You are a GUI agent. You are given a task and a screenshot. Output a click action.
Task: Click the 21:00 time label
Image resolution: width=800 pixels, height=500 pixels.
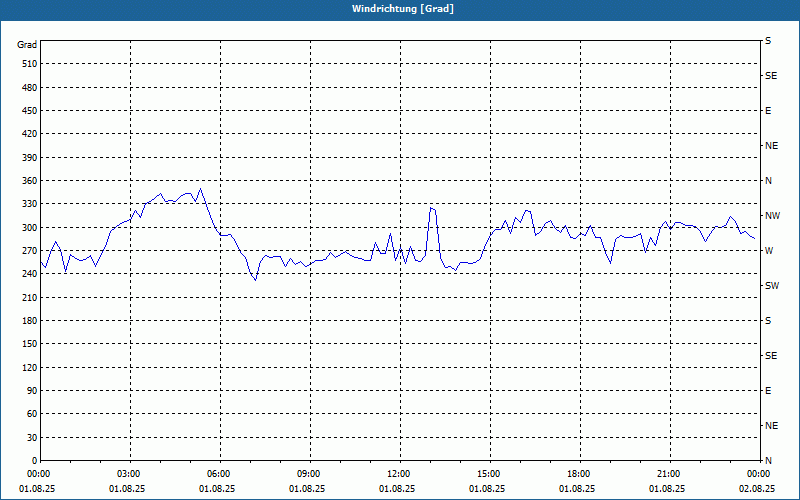pos(667,474)
